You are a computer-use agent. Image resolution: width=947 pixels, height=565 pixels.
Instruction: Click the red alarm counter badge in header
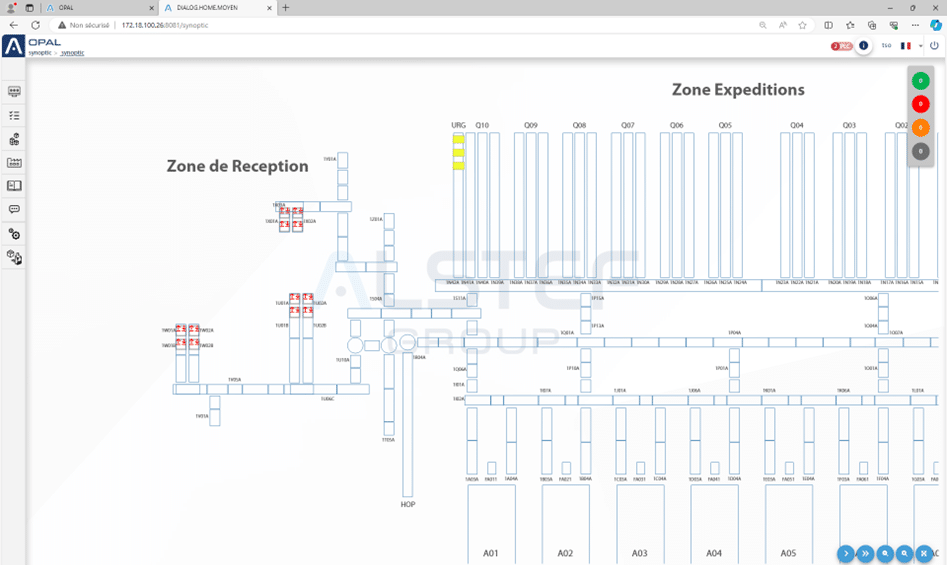pyautogui.click(x=841, y=46)
